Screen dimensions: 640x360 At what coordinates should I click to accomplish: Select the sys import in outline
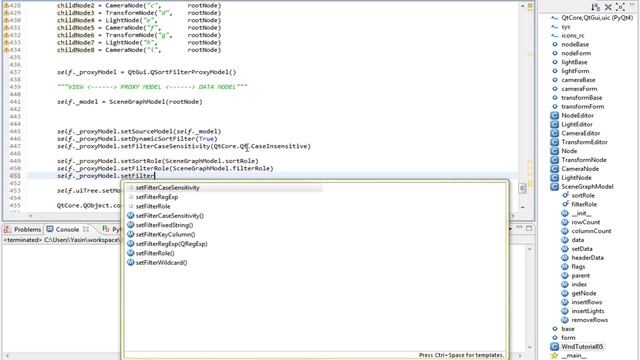click(x=566, y=27)
